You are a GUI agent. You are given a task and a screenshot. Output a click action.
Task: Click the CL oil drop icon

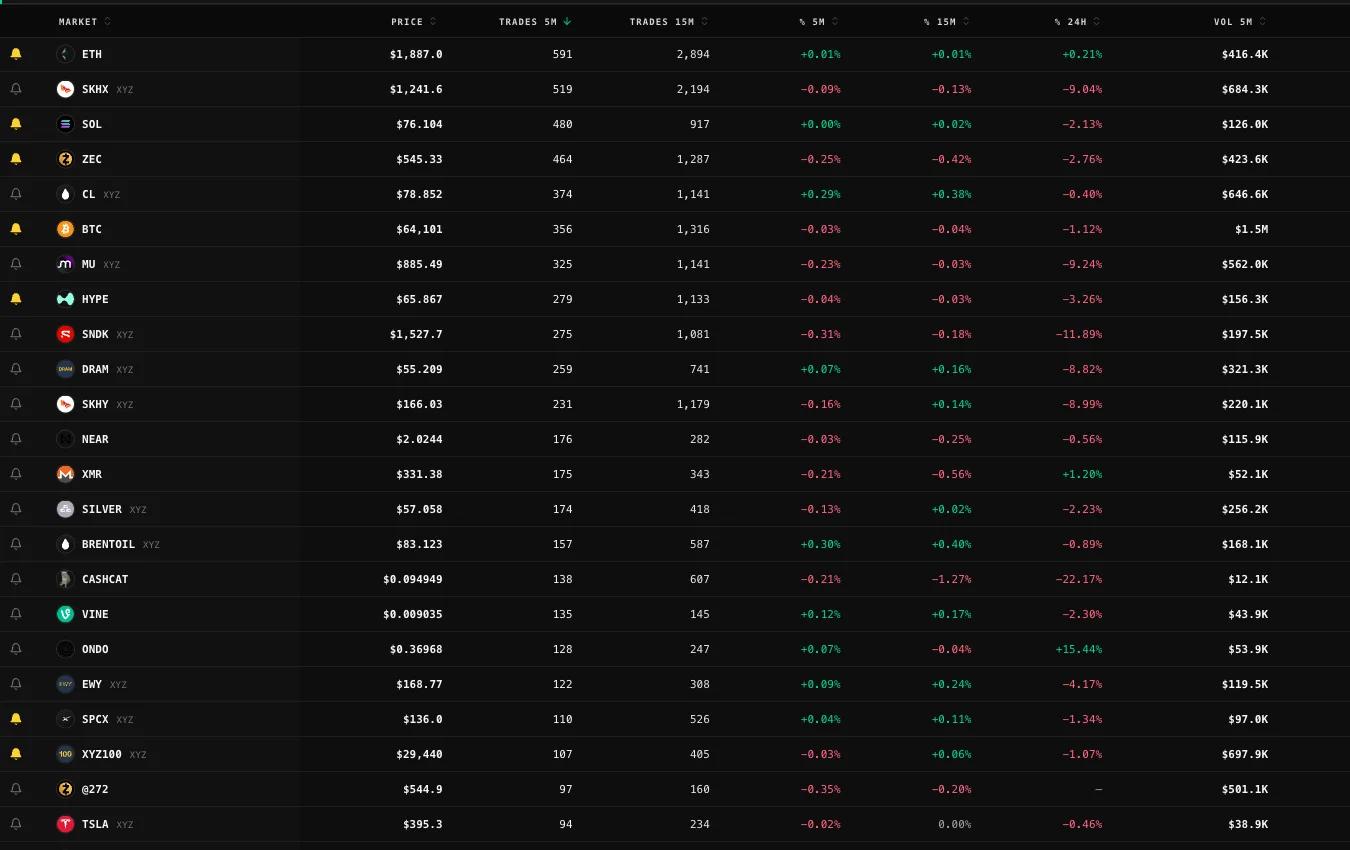(65, 194)
